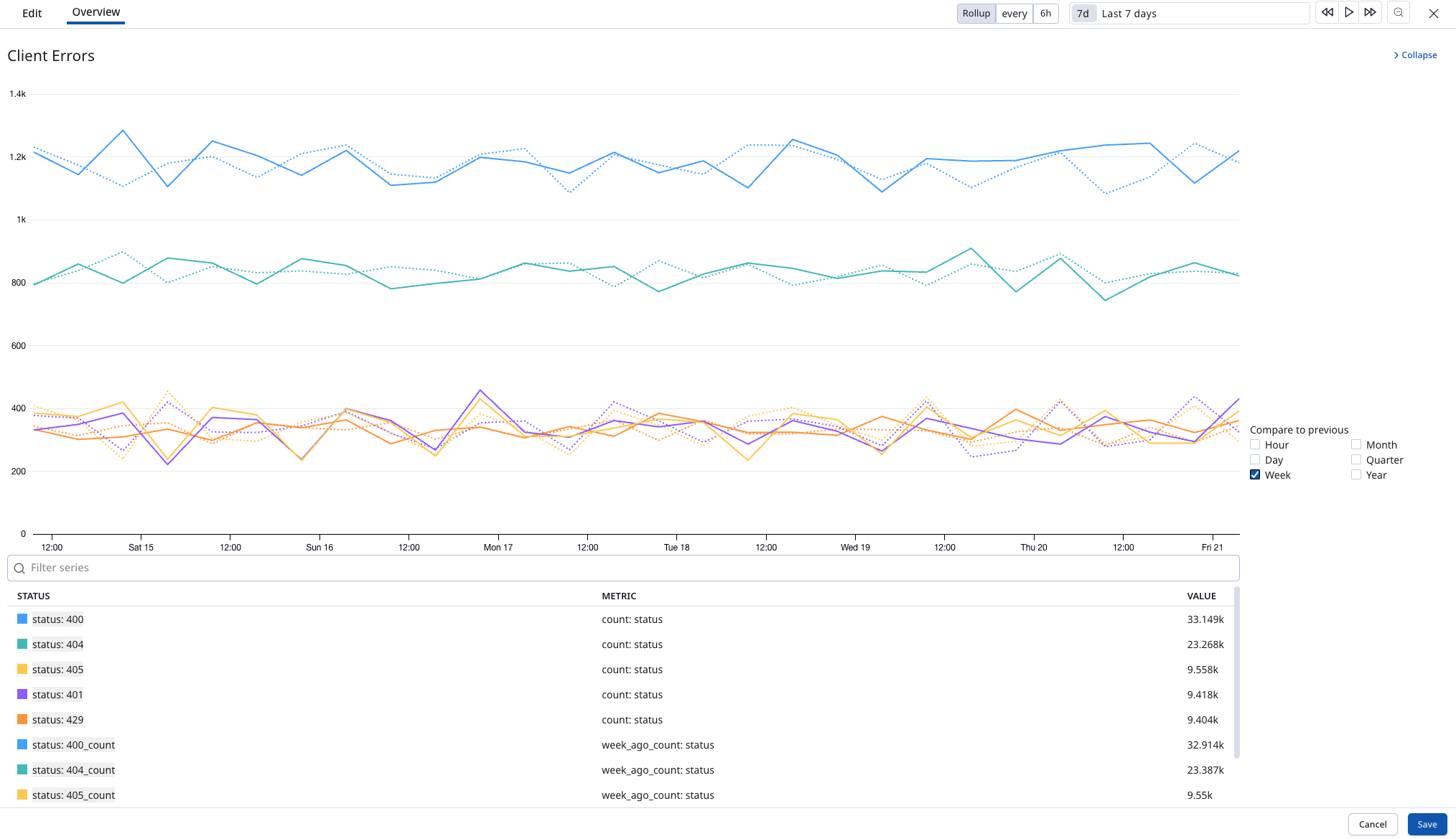Click the Wed 19 axis marker
The image size is (1456, 839).
855,548
